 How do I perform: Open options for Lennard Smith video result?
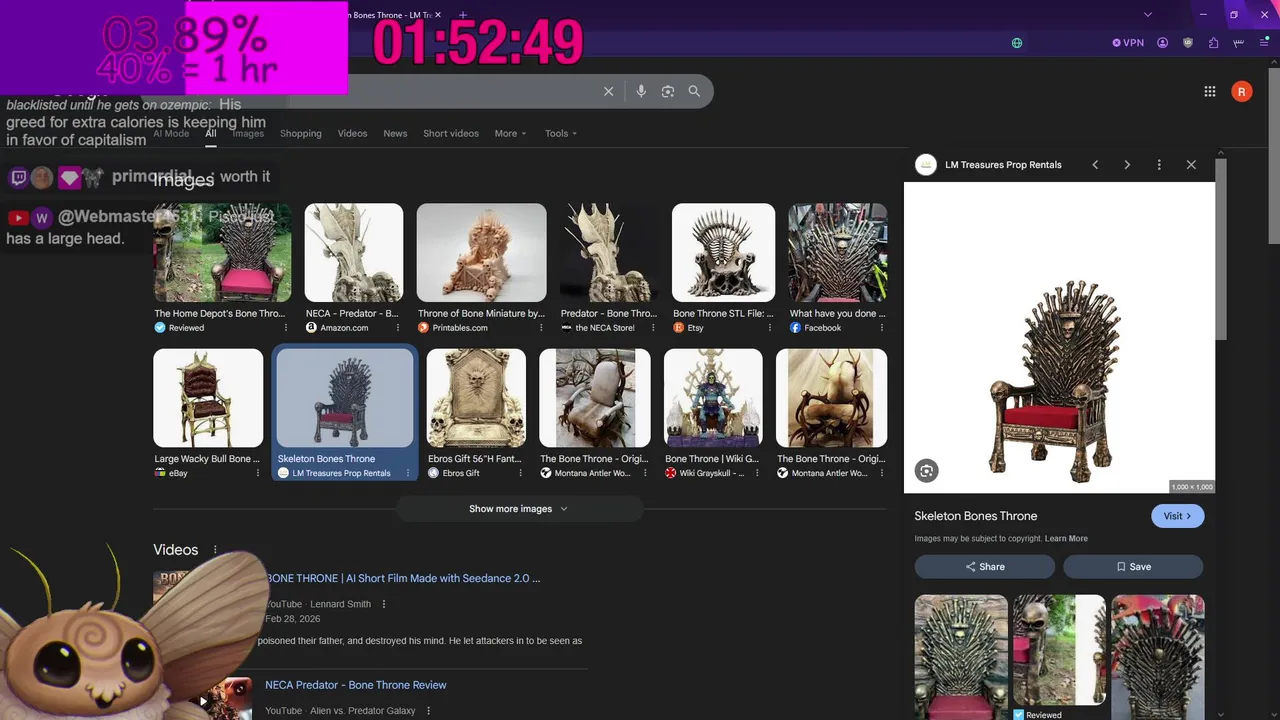[x=384, y=604]
